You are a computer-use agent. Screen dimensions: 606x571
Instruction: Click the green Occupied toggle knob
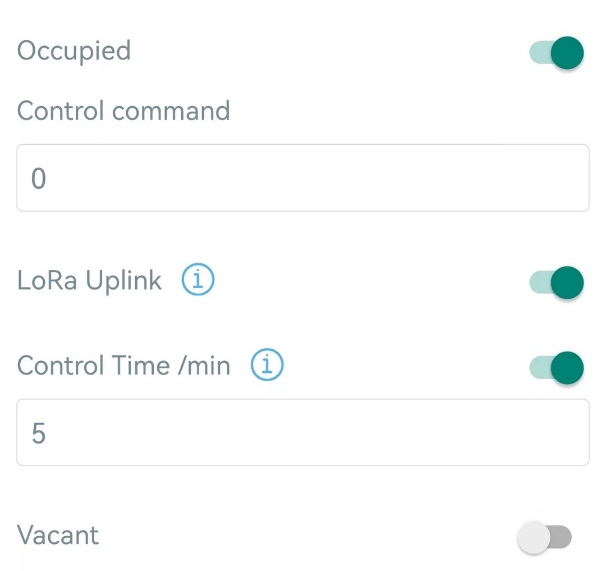point(567,52)
